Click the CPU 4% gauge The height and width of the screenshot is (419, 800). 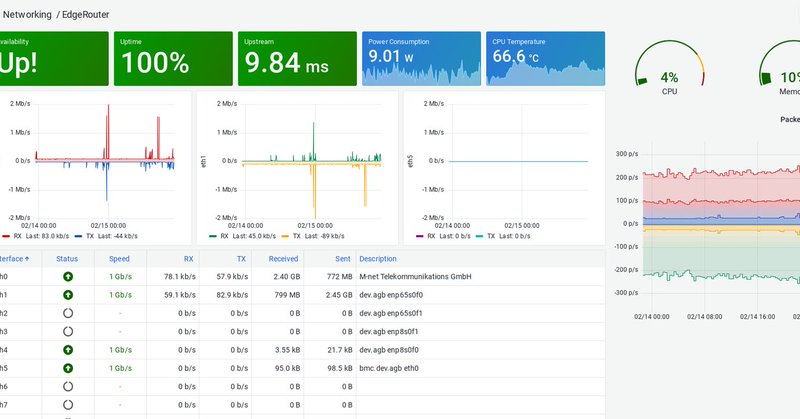pos(669,67)
